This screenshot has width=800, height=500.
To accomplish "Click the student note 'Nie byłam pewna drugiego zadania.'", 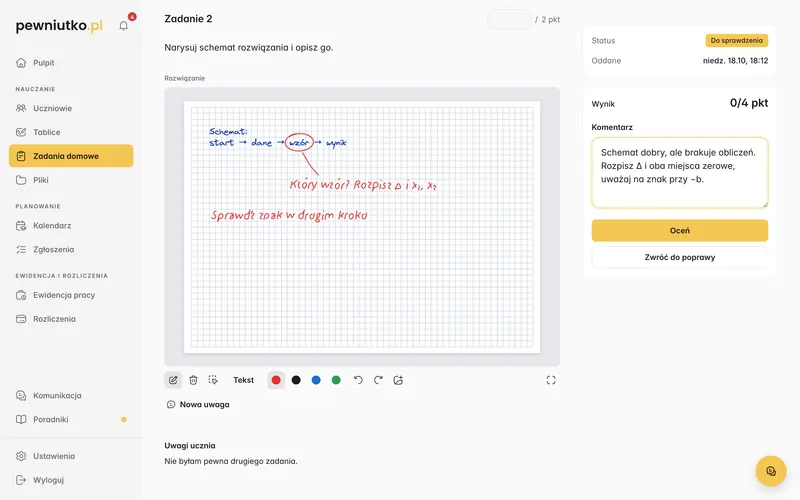I will 231,461.
